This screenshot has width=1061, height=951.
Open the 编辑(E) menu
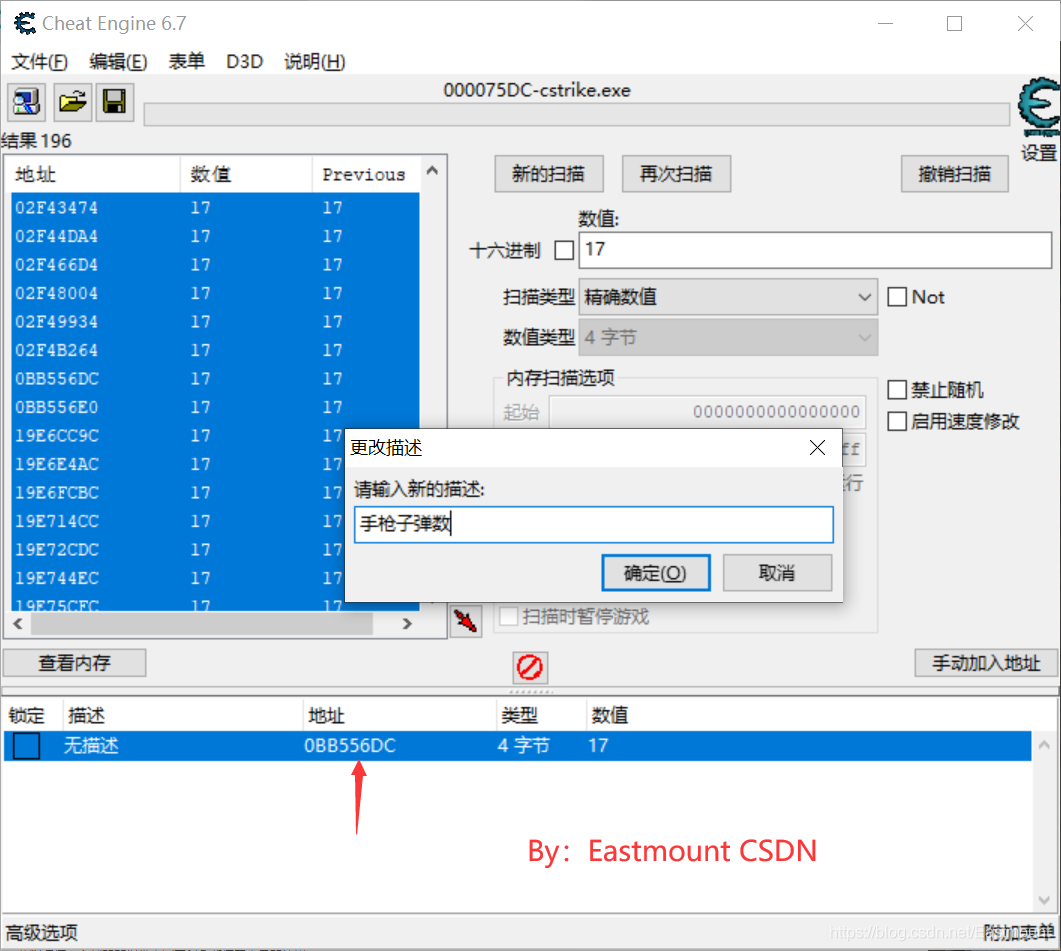118,62
